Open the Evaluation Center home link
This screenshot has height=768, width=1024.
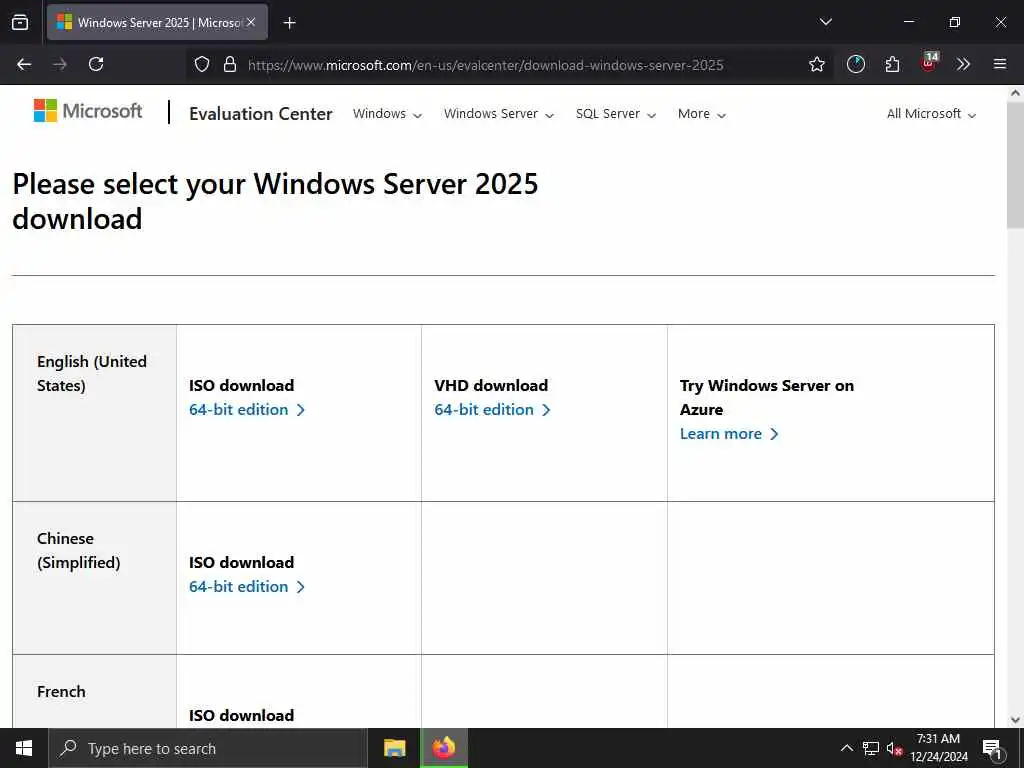pos(261,114)
